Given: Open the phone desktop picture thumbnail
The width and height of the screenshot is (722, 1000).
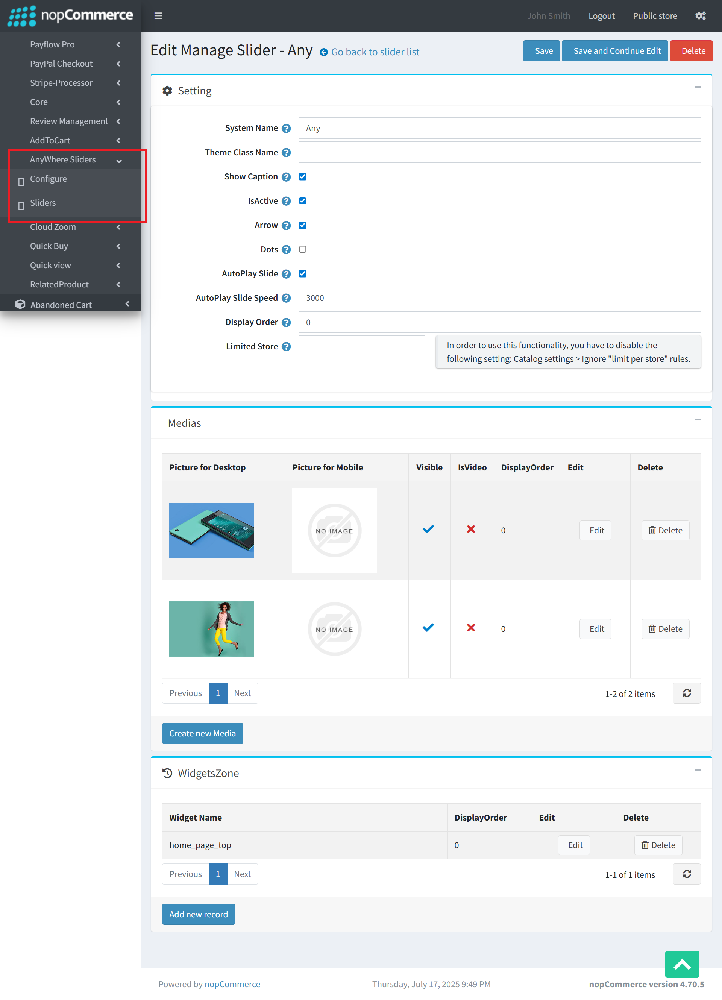Looking at the screenshot, I should (x=211, y=531).
